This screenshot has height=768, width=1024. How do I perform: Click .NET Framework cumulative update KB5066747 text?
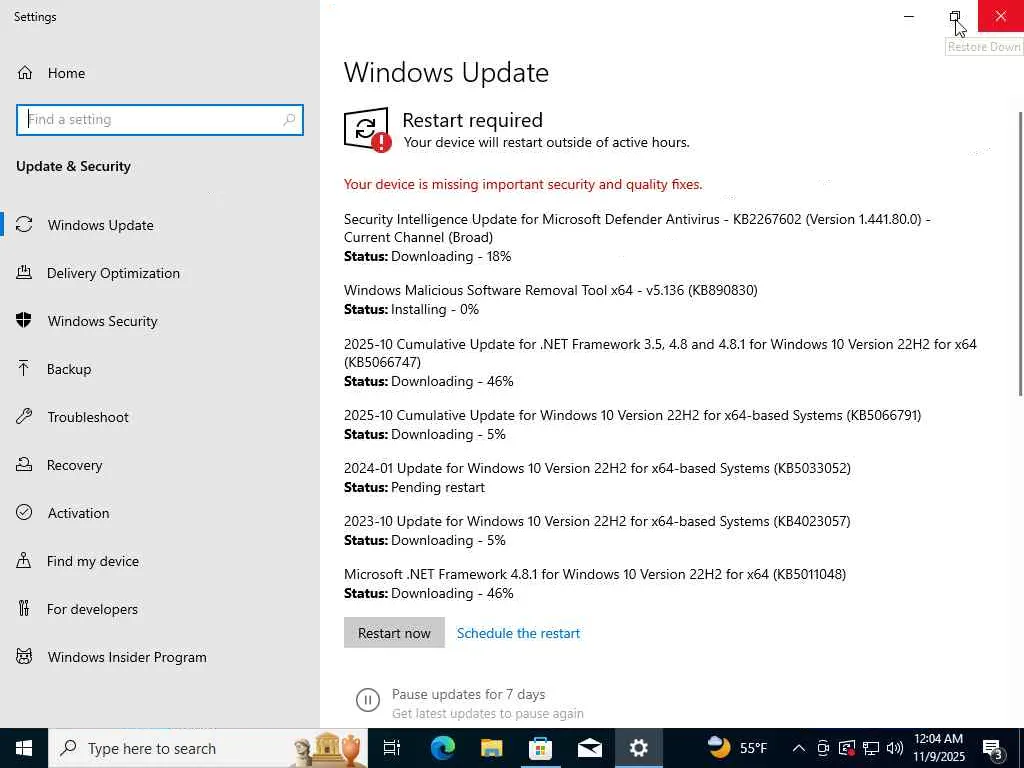[x=660, y=353]
